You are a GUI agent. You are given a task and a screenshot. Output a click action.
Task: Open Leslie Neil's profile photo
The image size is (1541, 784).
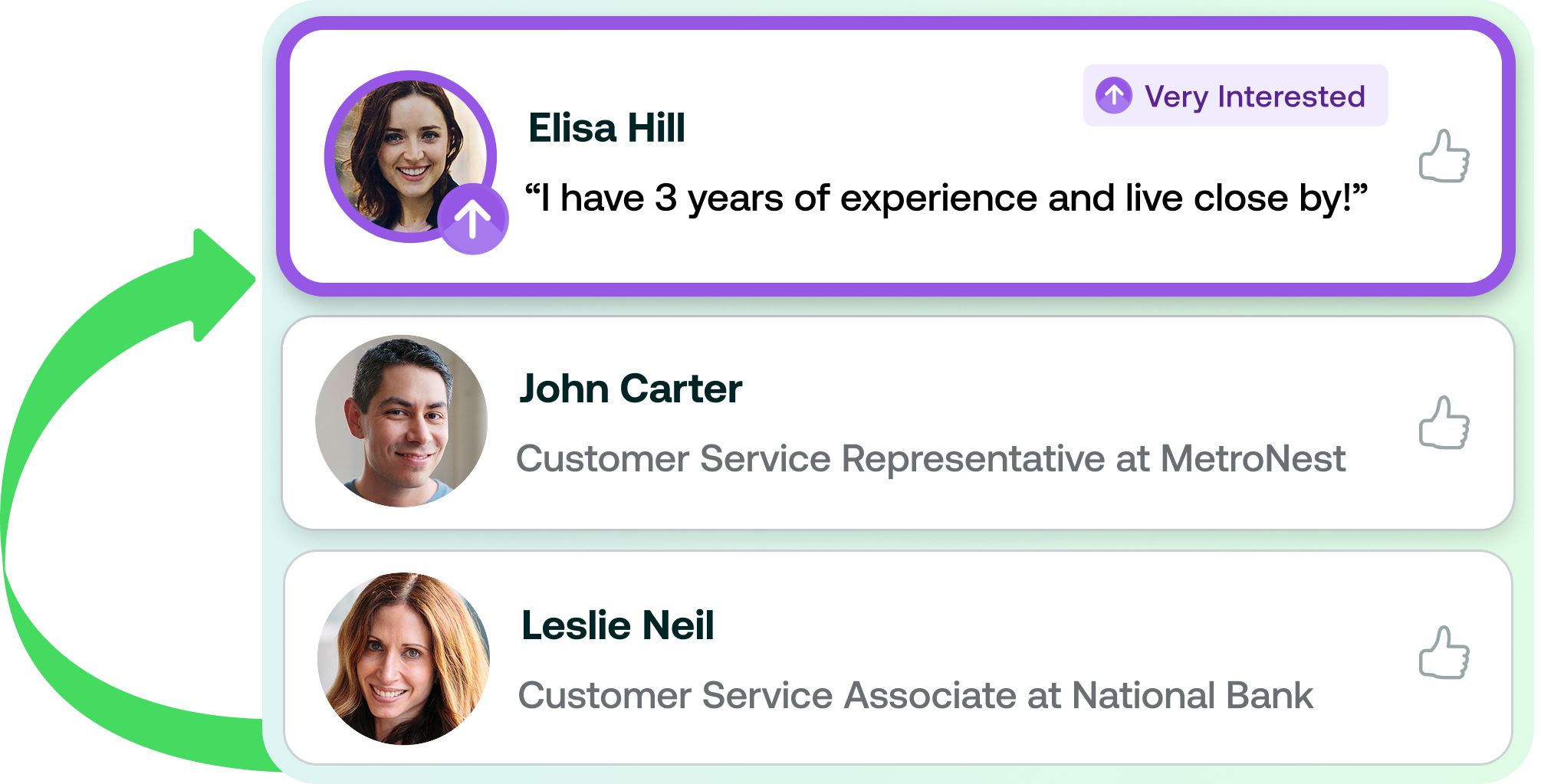[403, 658]
